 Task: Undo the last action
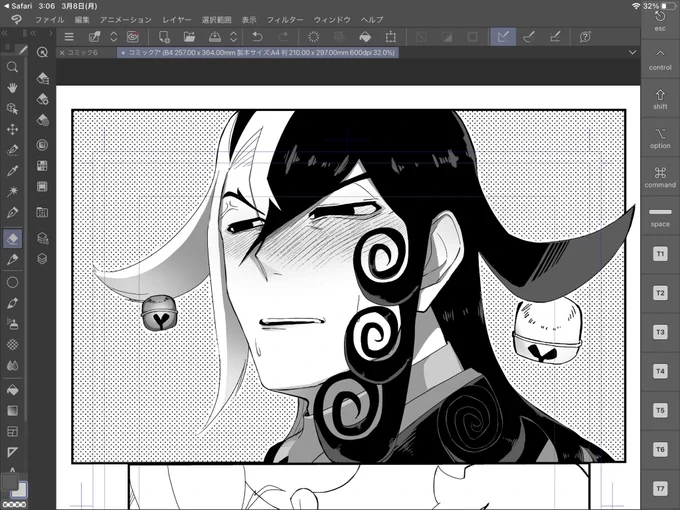257,37
